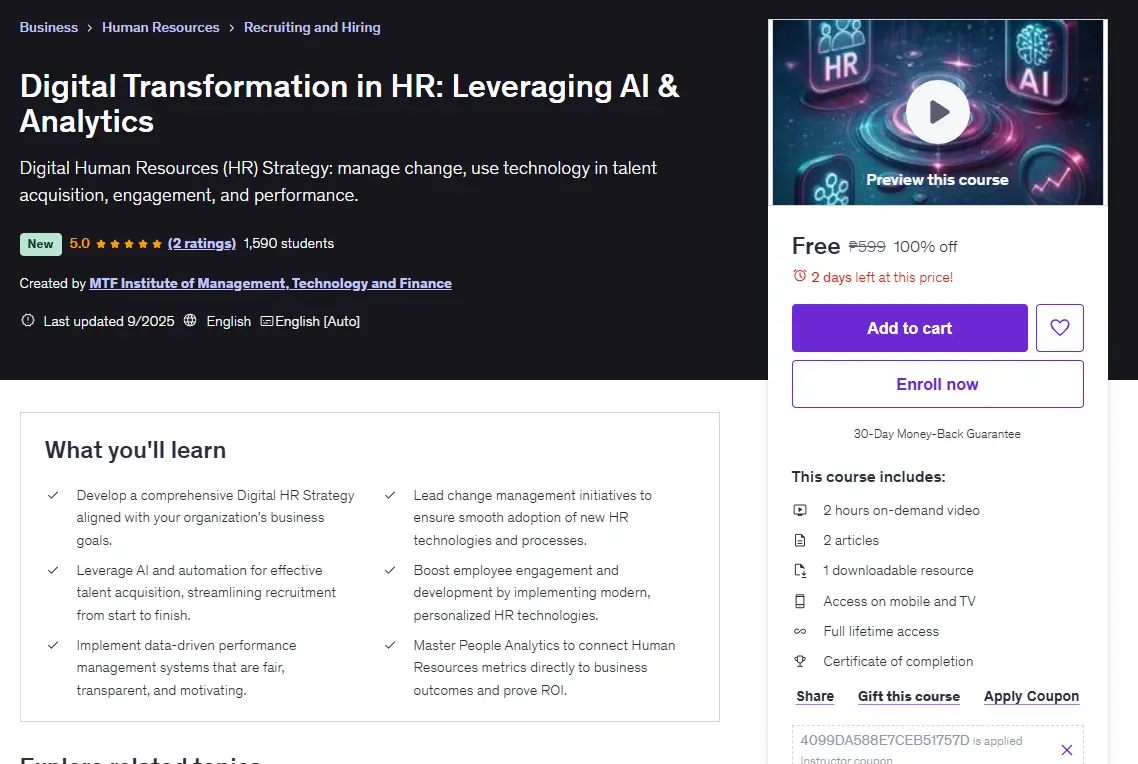The image size is (1138, 764).
Task: Click breadcrumb chevron after Human Resources
Action: (232, 28)
